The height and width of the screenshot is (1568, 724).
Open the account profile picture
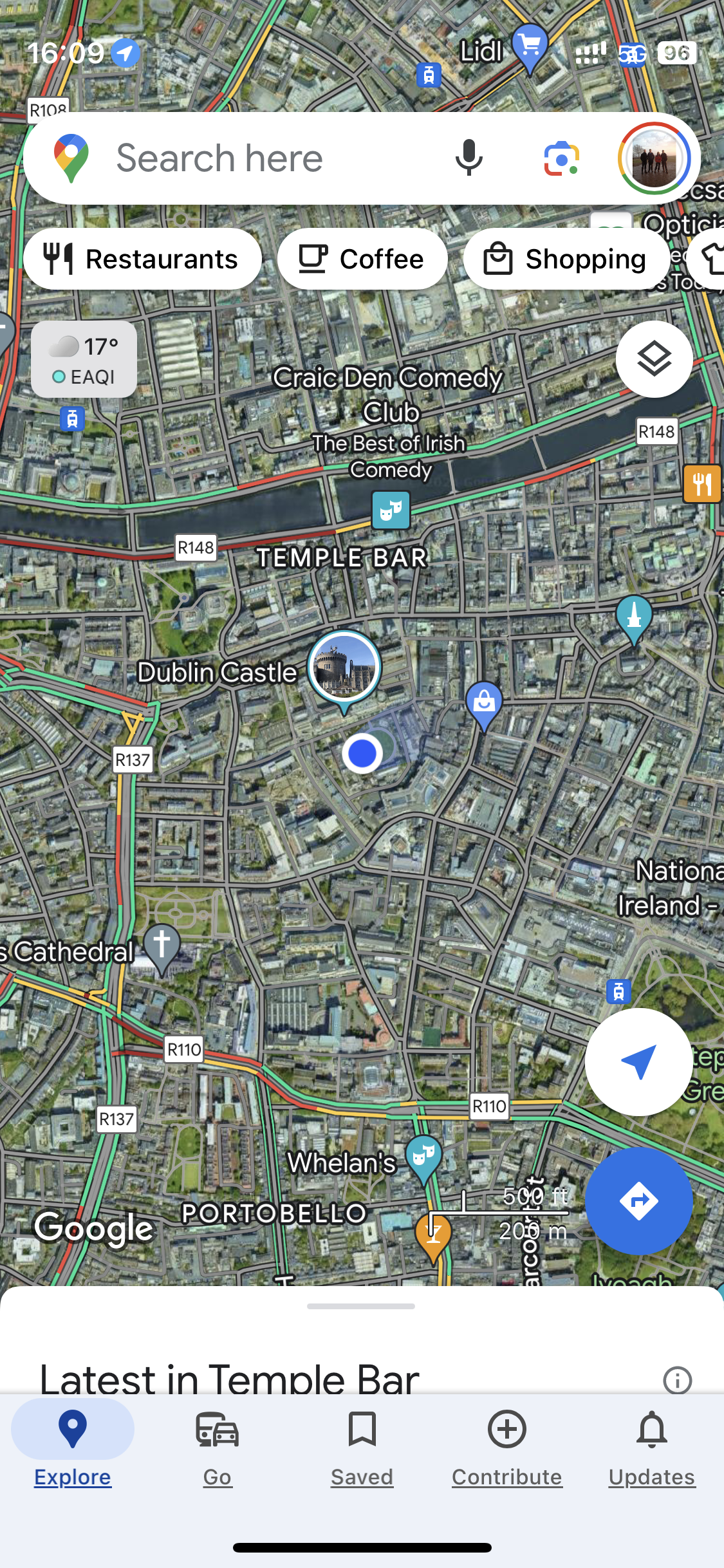click(x=654, y=158)
